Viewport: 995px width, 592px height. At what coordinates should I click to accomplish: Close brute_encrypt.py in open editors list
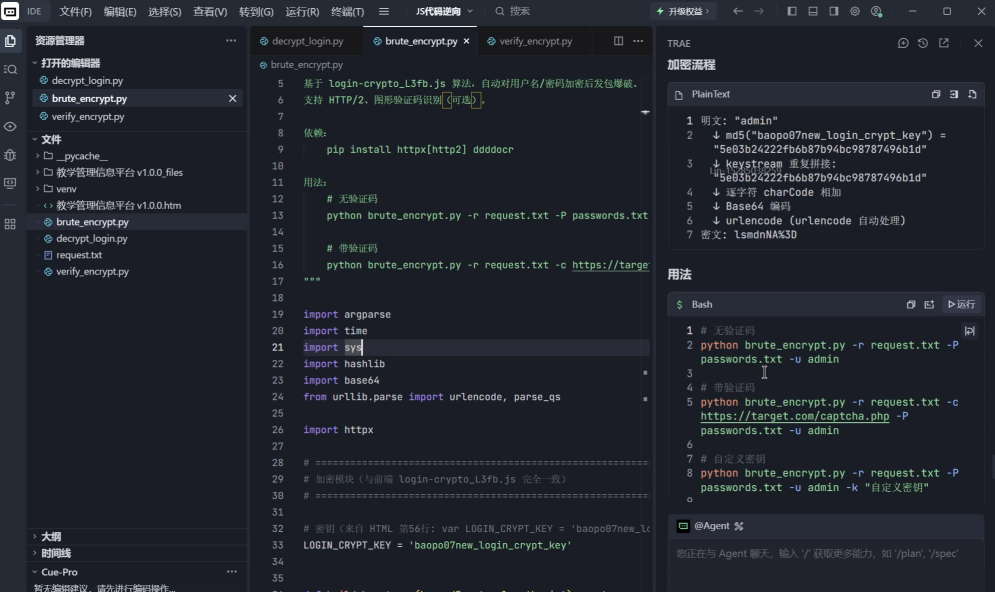tap(232, 98)
